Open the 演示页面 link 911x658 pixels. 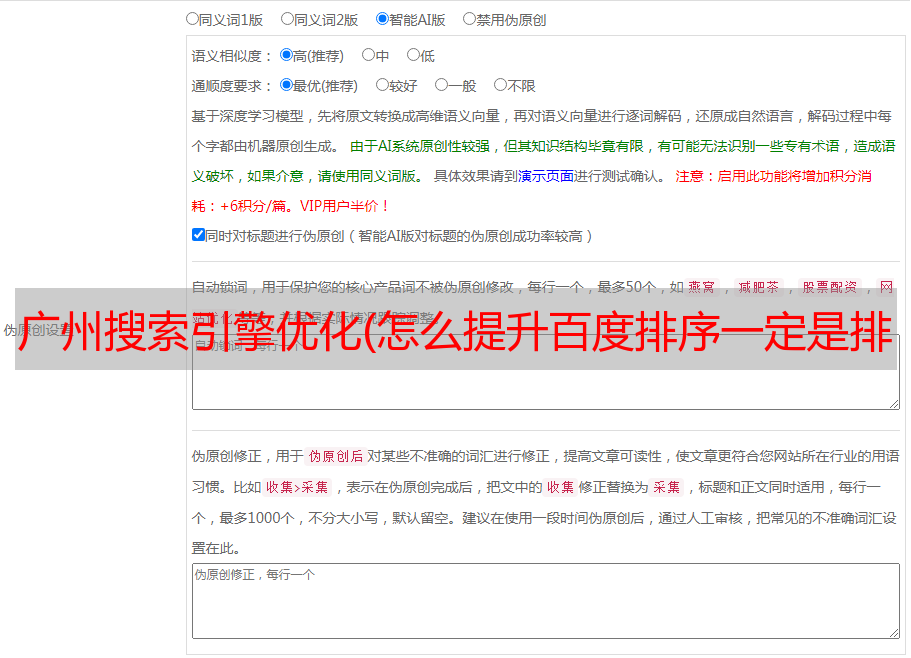(x=546, y=176)
